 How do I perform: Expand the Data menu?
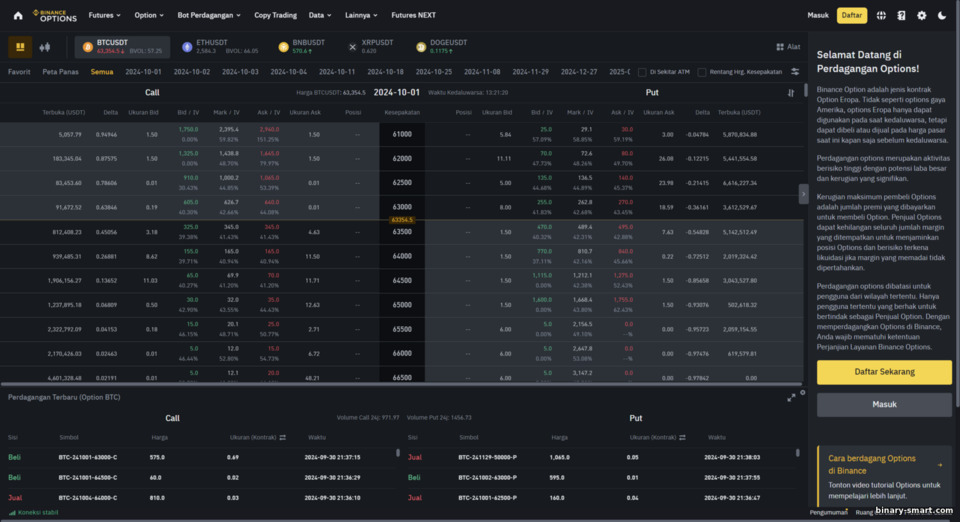point(320,15)
